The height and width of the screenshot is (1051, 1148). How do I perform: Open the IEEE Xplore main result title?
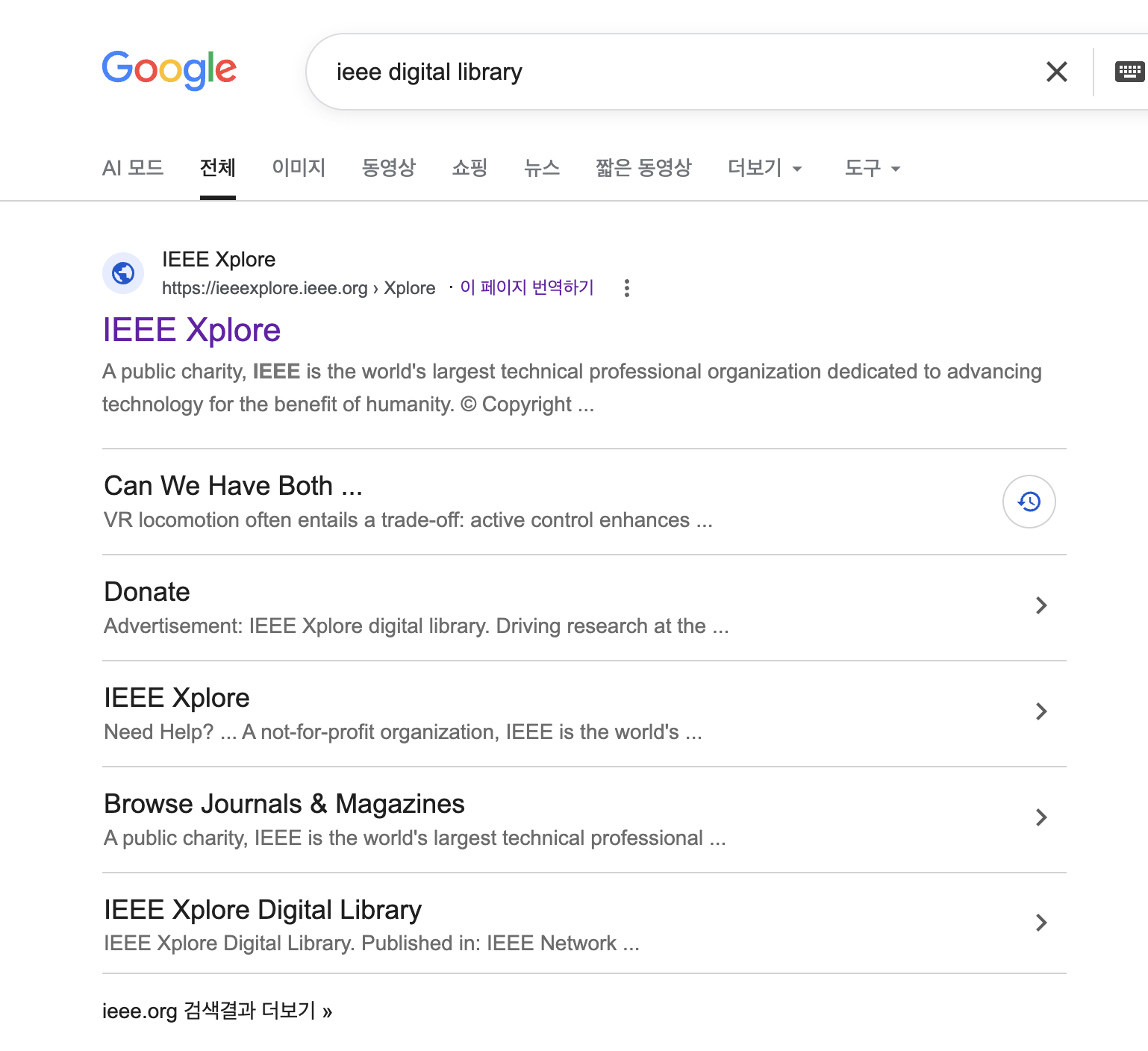[192, 330]
